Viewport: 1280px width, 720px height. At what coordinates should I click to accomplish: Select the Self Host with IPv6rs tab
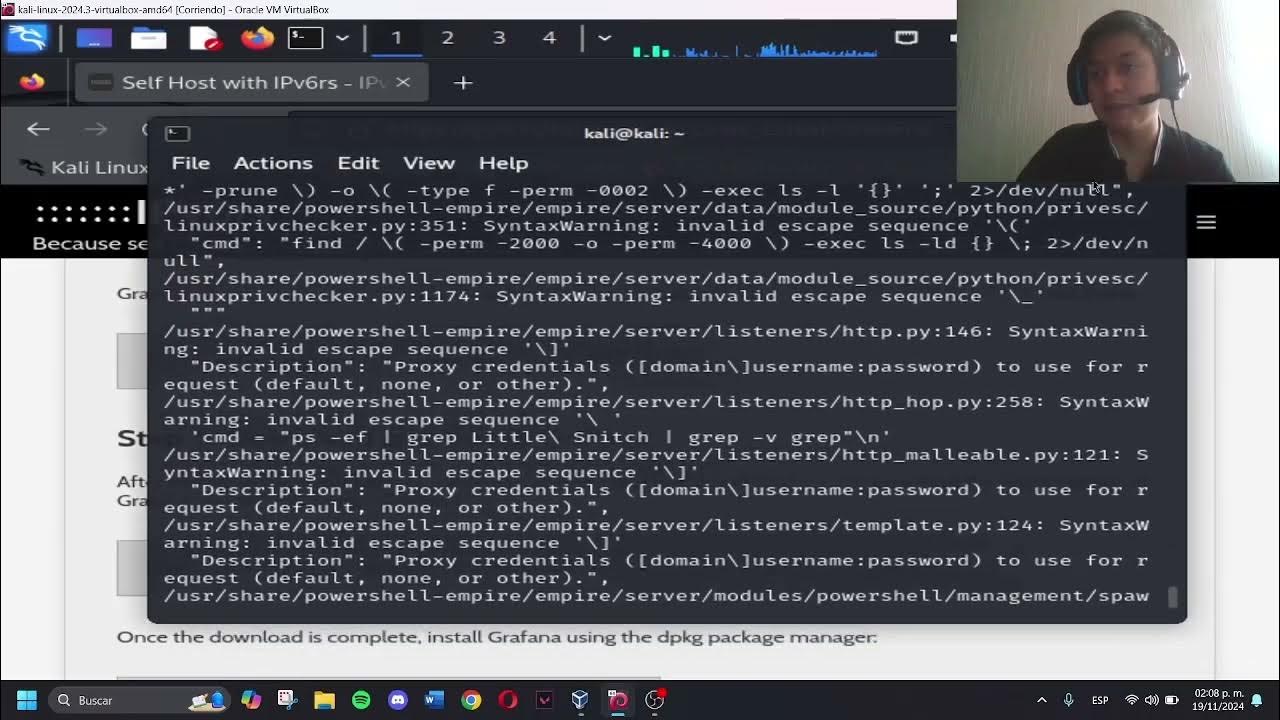click(x=252, y=82)
